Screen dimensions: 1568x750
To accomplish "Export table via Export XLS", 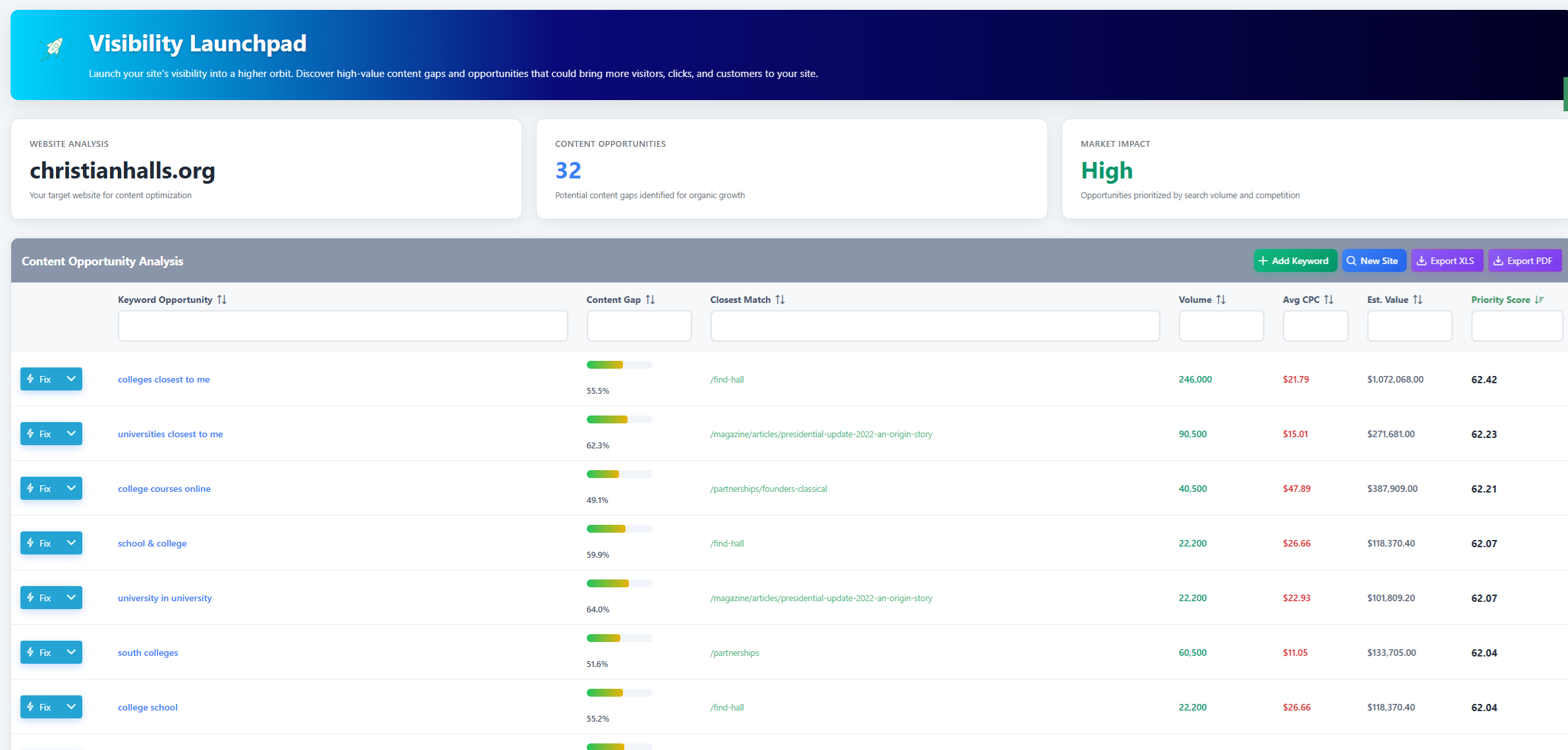I will [1446, 261].
